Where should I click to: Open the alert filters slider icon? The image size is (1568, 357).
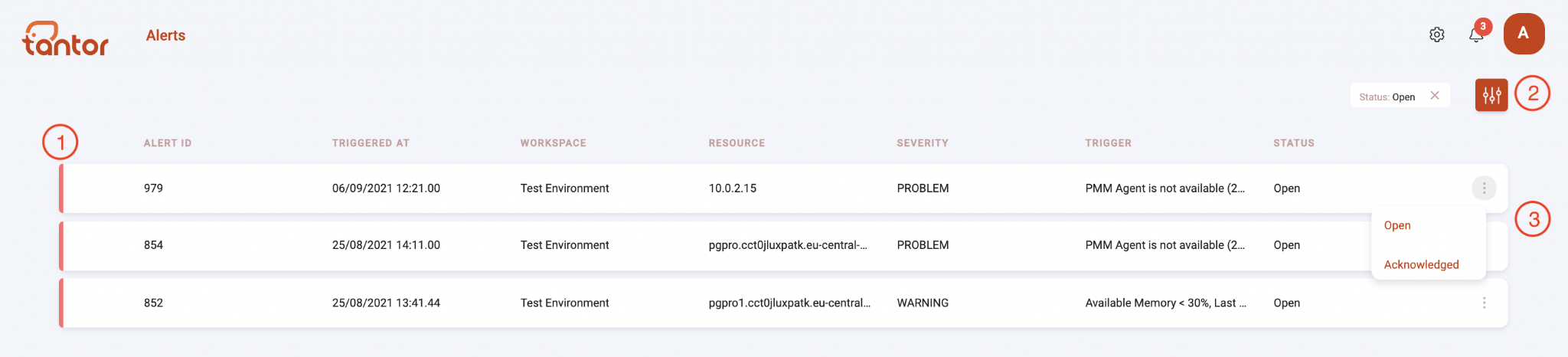click(1491, 95)
